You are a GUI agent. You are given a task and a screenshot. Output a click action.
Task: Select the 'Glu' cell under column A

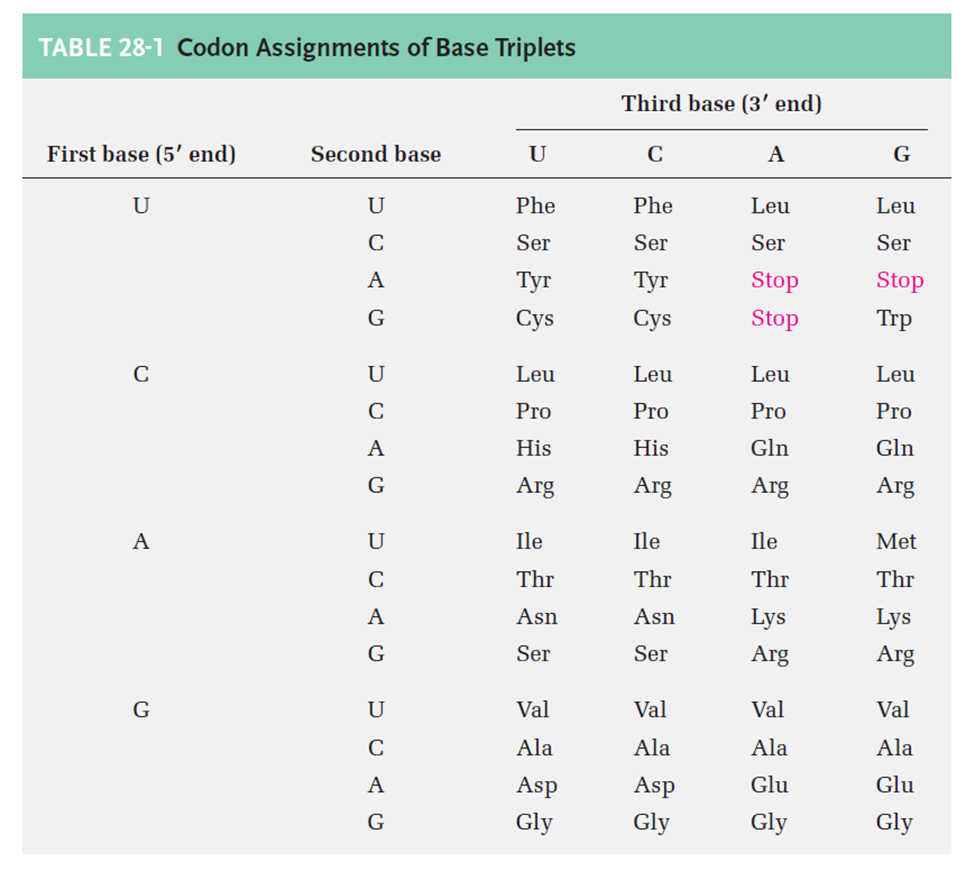pyautogui.click(x=769, y=786)
